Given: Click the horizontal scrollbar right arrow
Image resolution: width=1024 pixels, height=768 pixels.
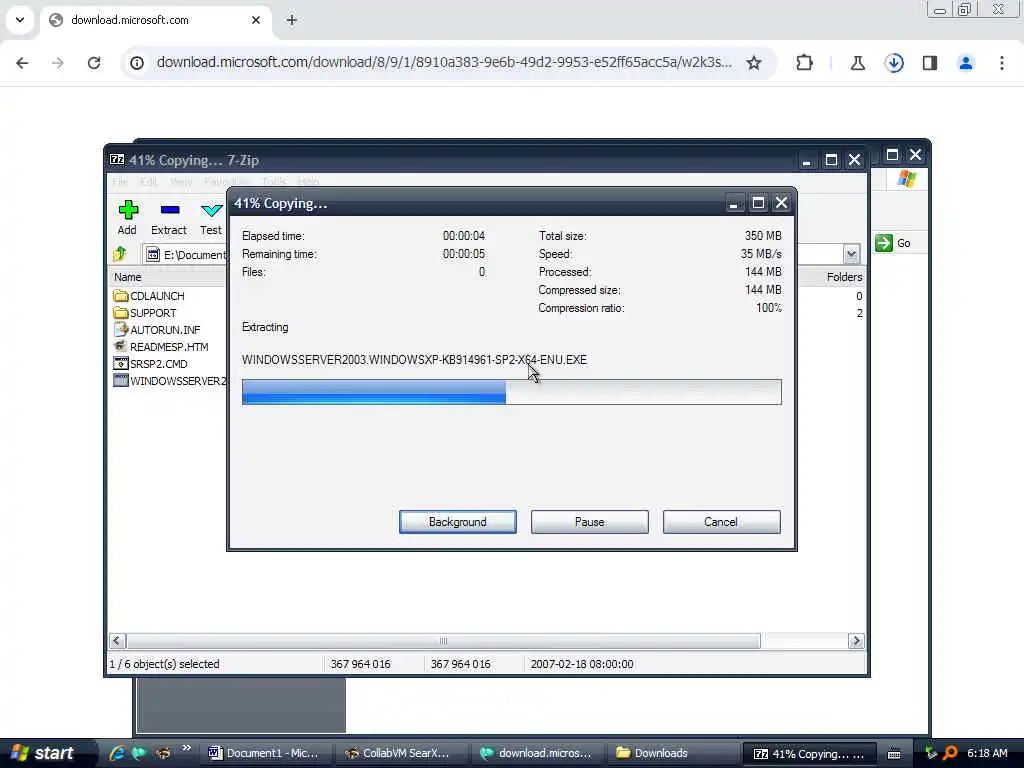Looking at the screenshot, I should point(856,641).
